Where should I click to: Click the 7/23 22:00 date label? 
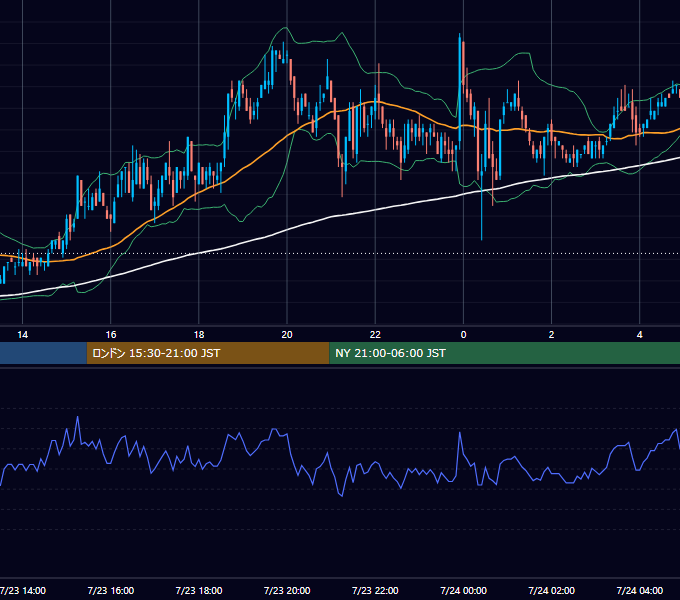pyautogui.click(x=375, y=590)
